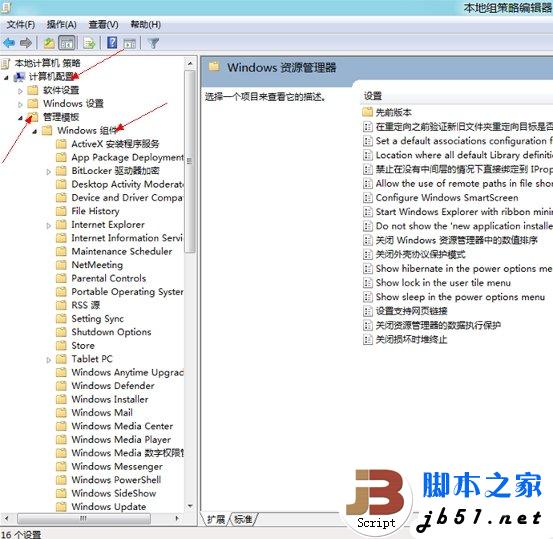
Task: Click the Show lock in user tile menu icon
Action: click(367, 283)
